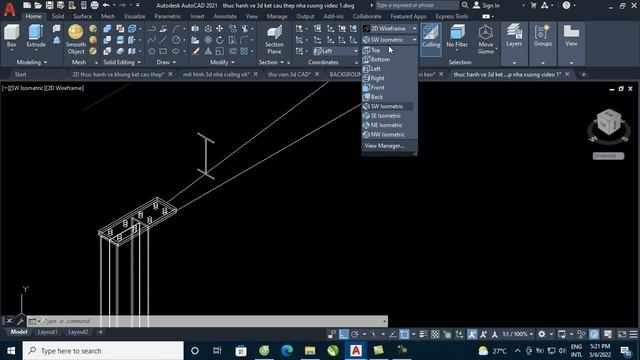The image size is (640, 360).
Task: Click the Plot printer icon in quick access toolbar
Action: 94,5
